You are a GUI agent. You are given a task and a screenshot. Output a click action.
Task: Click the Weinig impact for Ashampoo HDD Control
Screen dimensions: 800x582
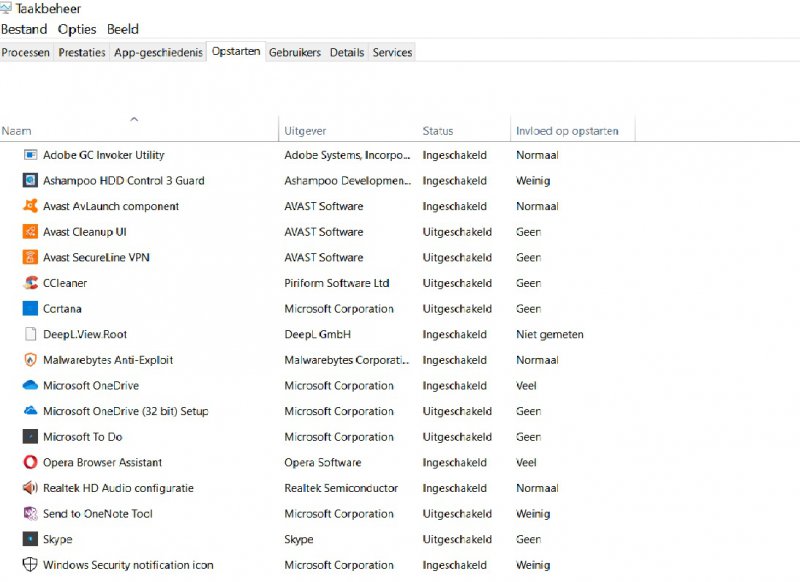[x=533, y=180]
